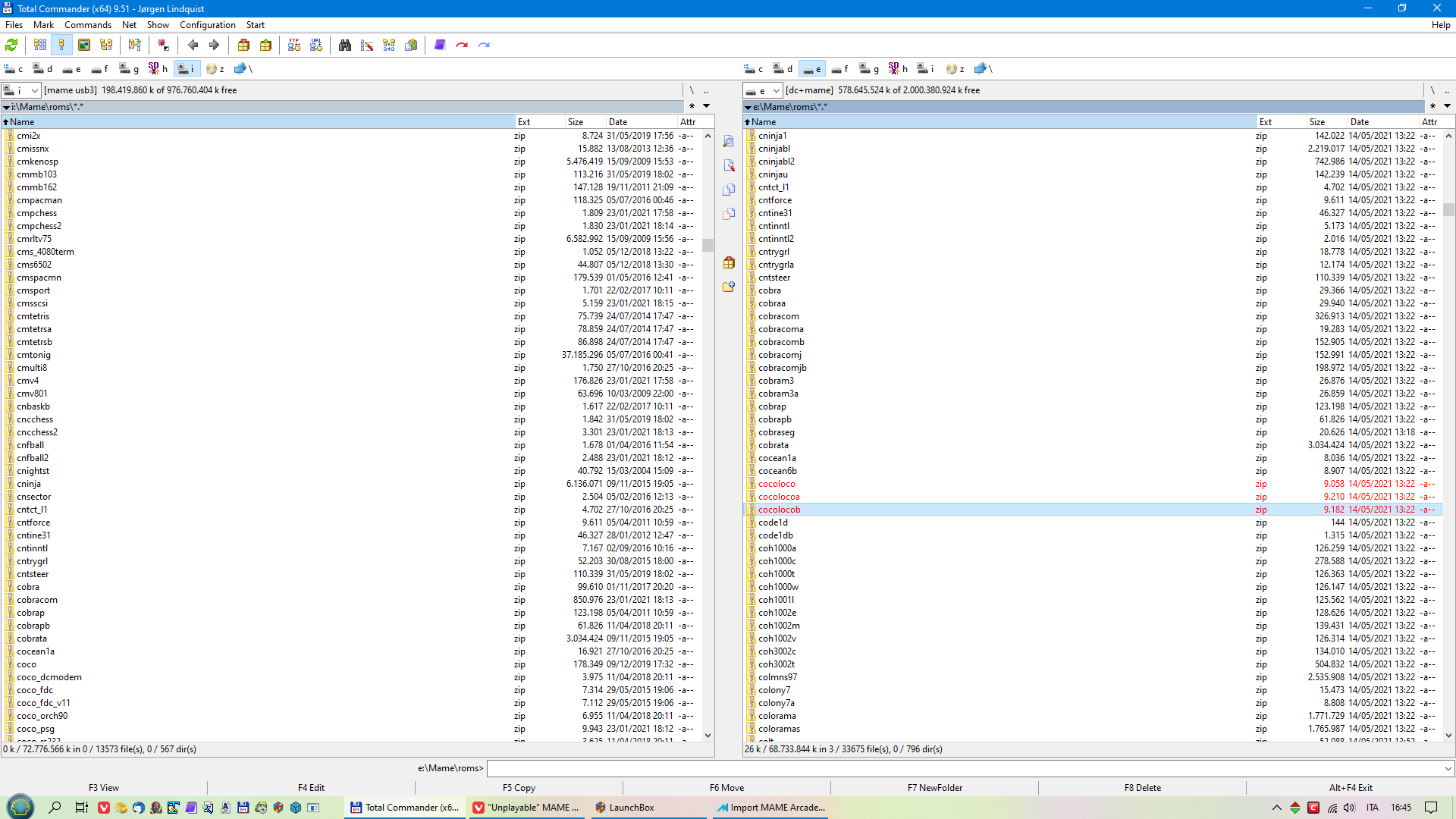Open right panel directory hotlist asterisk
Screen dimensions: 1456x819
coord(1432,106)
